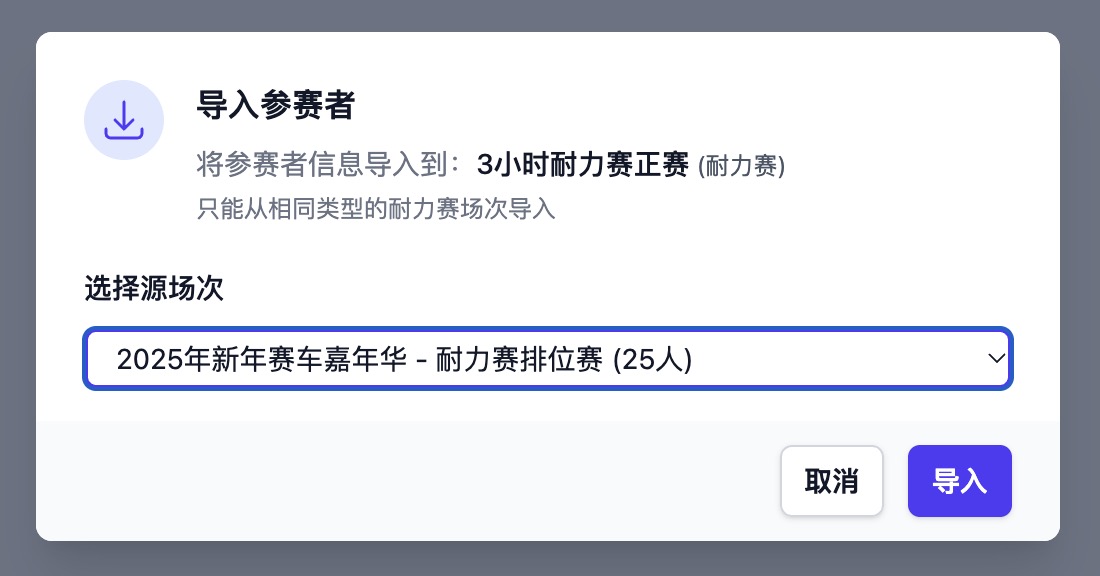Click the 取消 button
This screenshot has height=576, width=1100.
coord(832,481)
